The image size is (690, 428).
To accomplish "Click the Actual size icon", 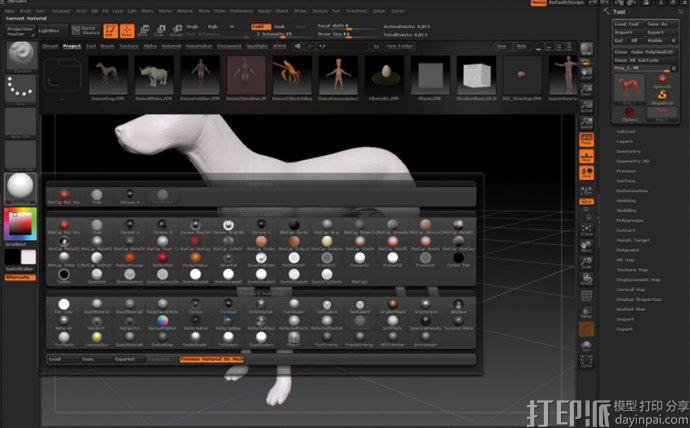I will coord(586,106).
